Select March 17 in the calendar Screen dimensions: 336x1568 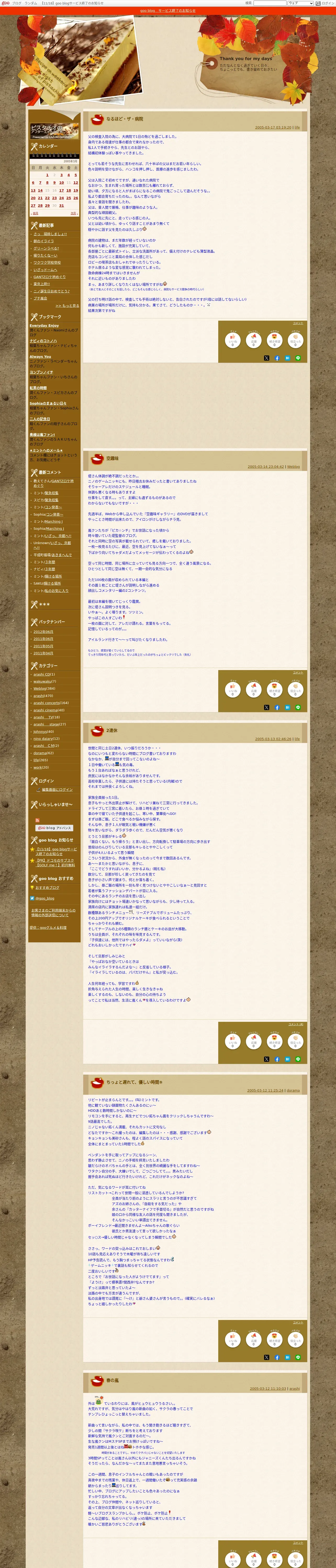[61, 190]
